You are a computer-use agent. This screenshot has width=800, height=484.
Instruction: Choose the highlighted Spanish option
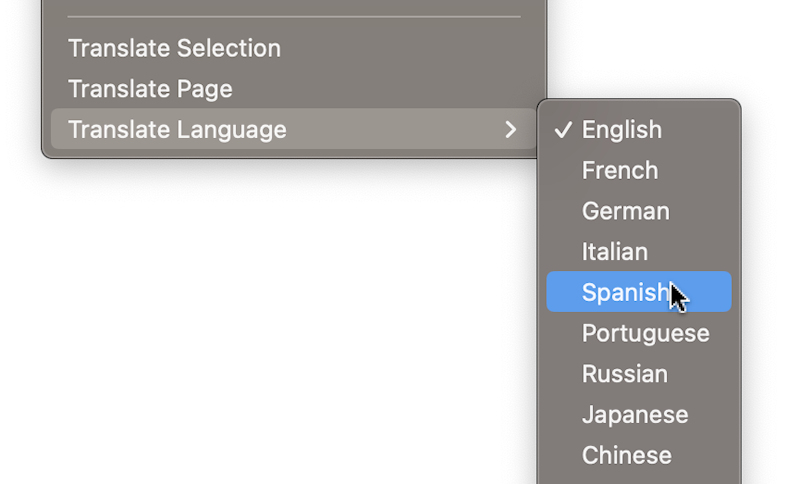click(x=625, y=292)
